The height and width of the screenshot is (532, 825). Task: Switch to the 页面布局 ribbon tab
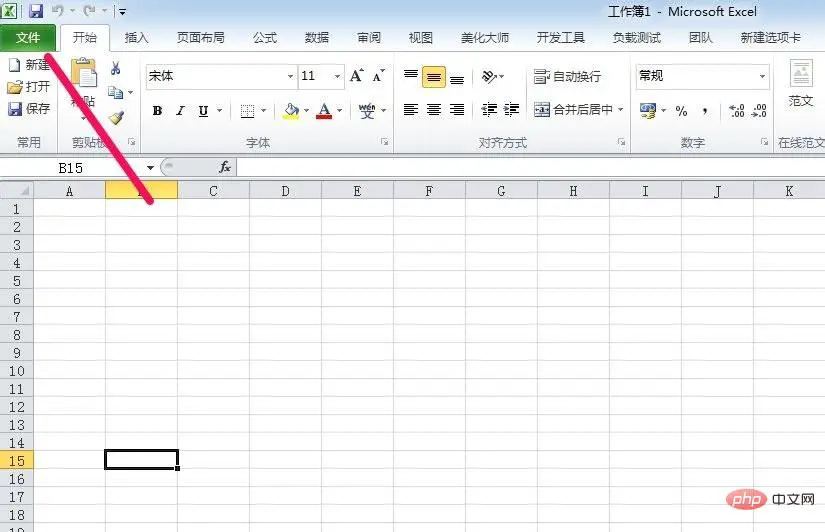coord(200,38)
